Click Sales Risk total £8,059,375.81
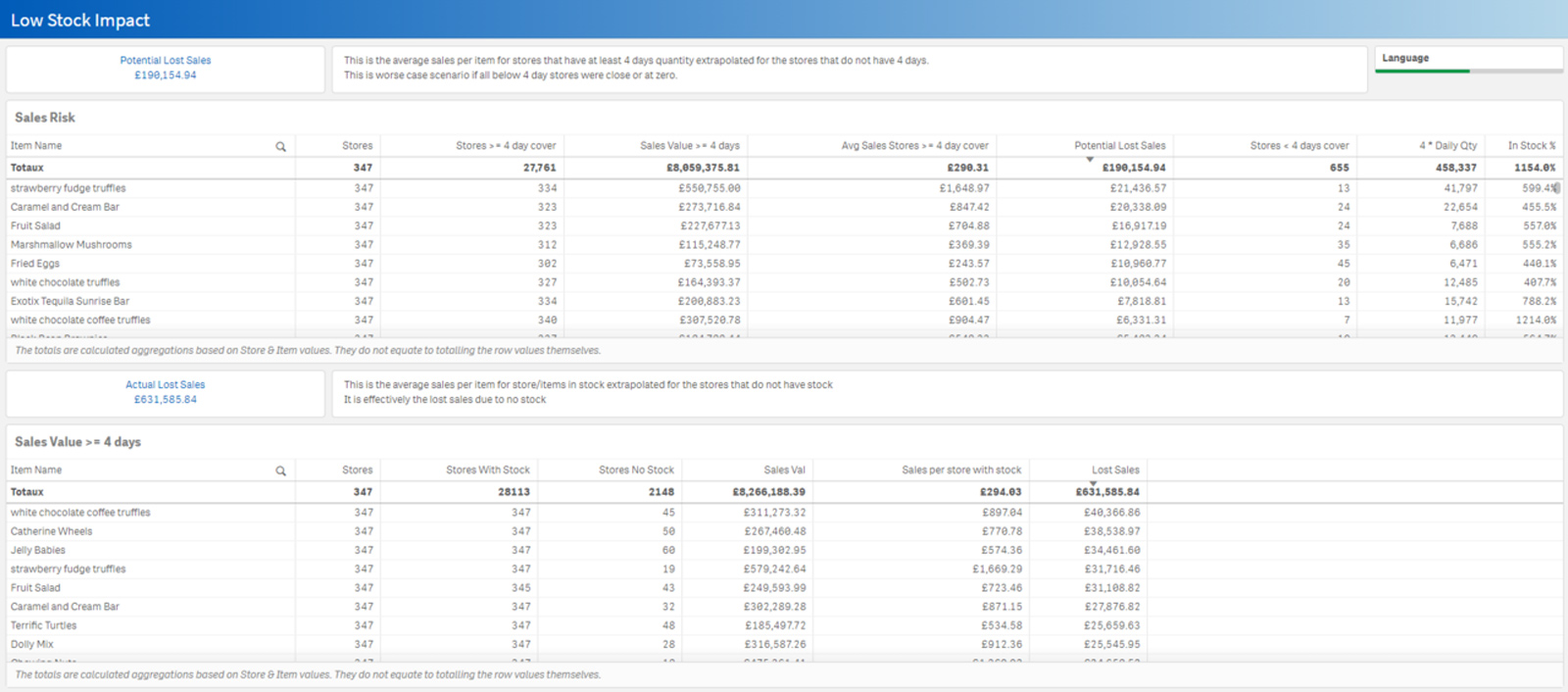This screenshot has width=1568, height=692. coord(703,168)
